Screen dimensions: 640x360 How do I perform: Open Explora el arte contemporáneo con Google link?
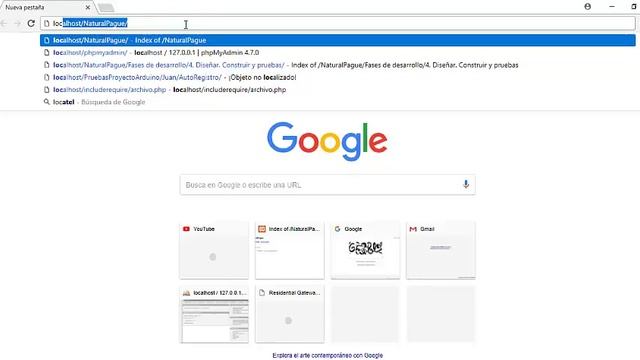point(328,356)
